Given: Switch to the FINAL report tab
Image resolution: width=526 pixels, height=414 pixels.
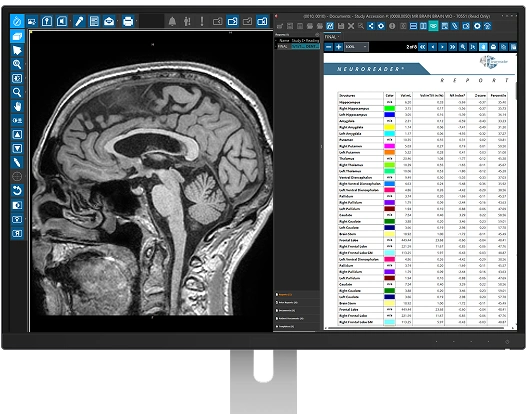Looking at the screenshot, I should coord(331,37).
